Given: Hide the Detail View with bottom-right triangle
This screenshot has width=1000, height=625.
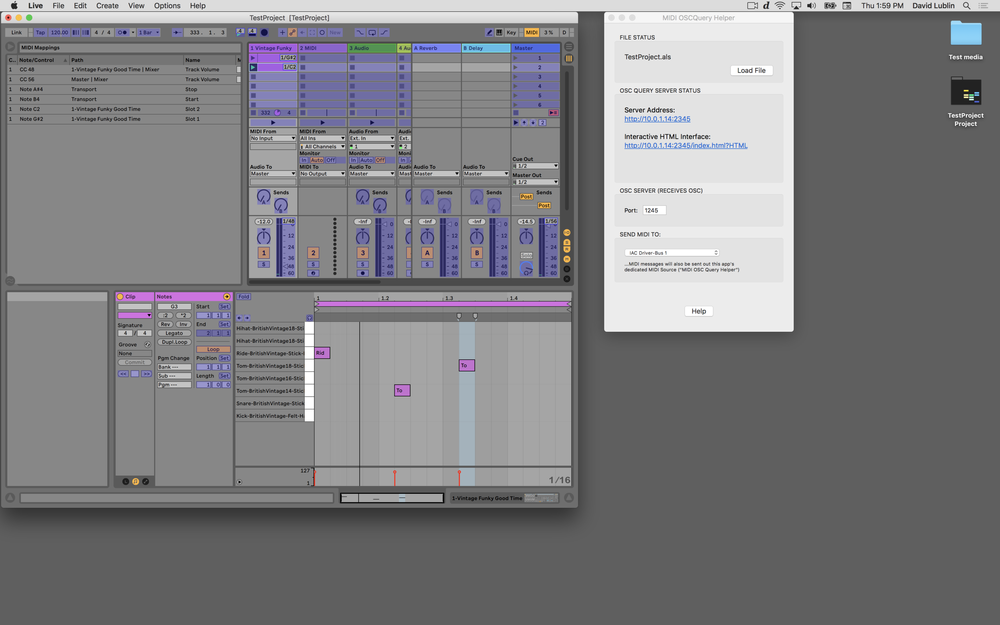Looking at the screenshot, I should (x=569, y=497).
